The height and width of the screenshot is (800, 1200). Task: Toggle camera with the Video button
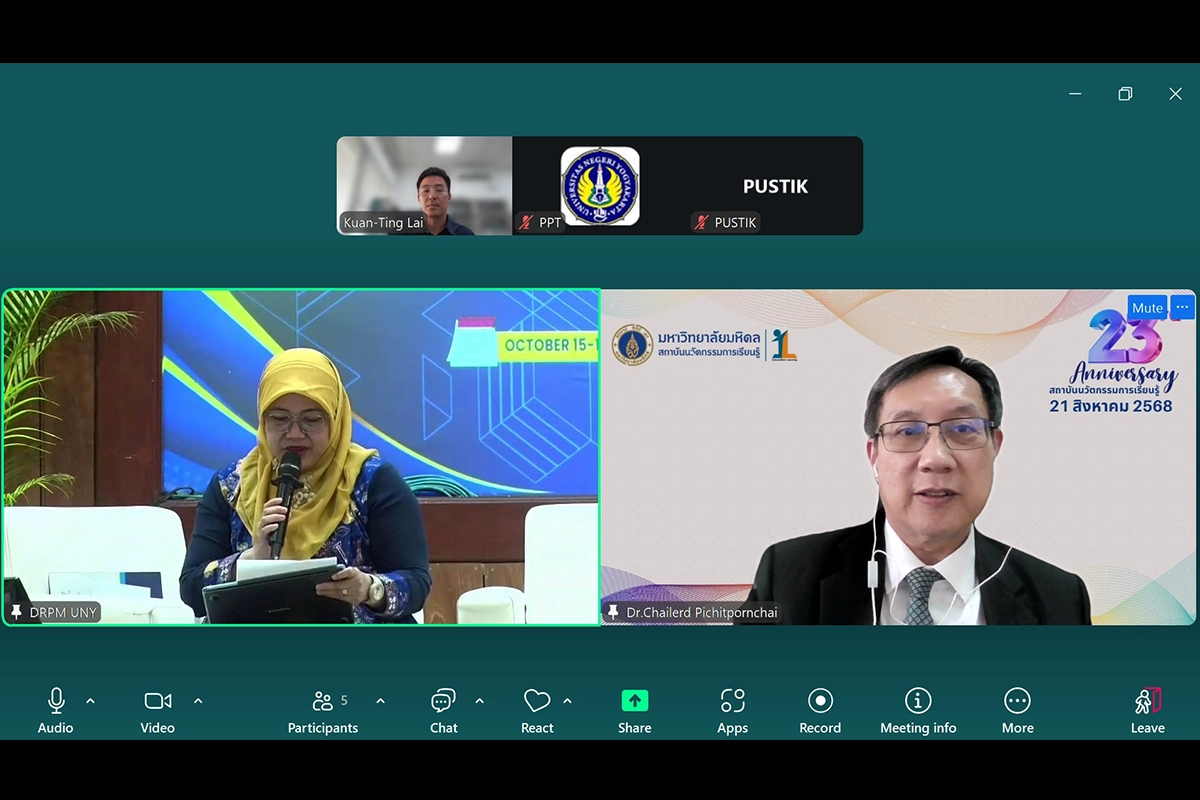pos(157,701)
